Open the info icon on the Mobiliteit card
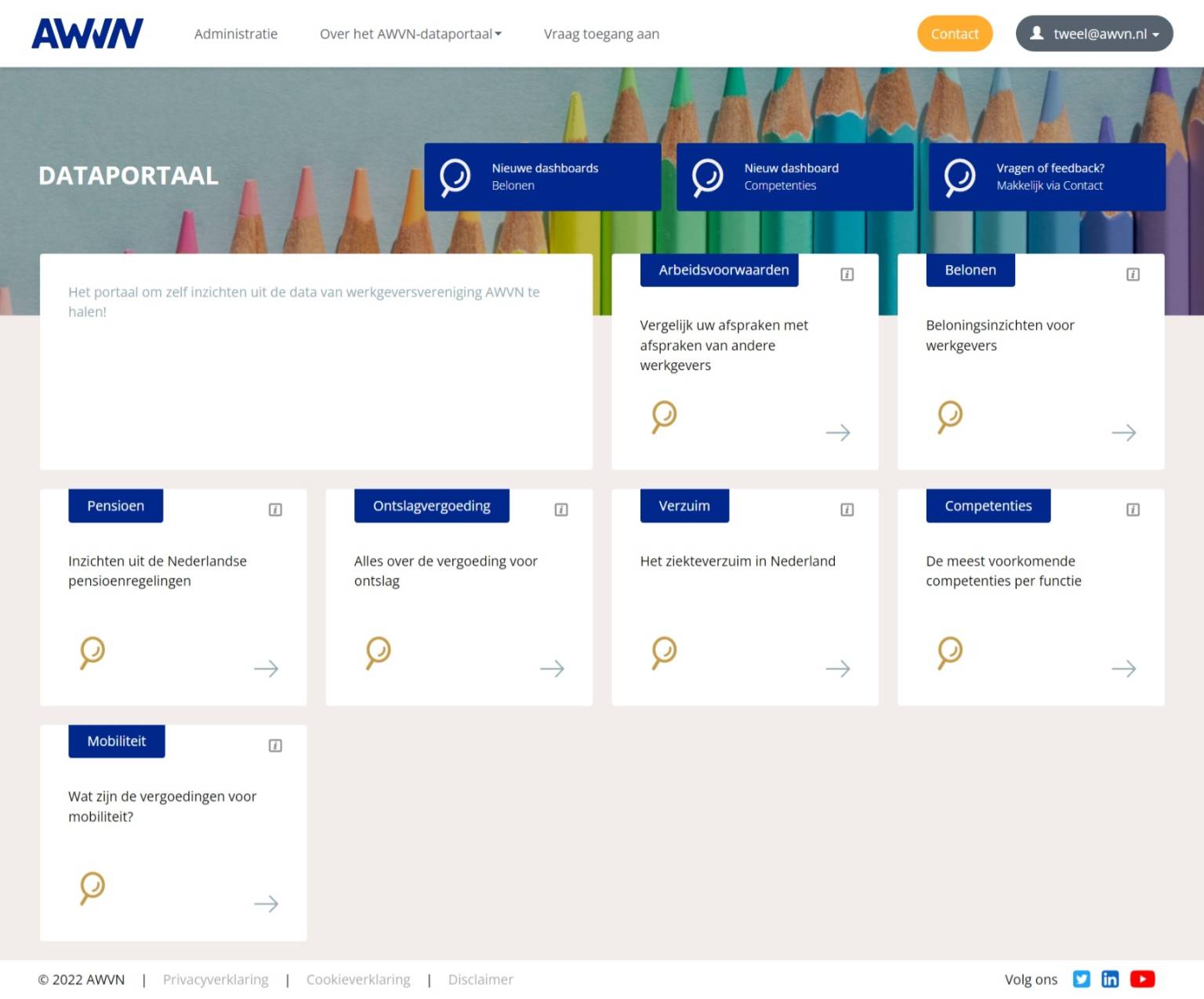 click(275, 745)
